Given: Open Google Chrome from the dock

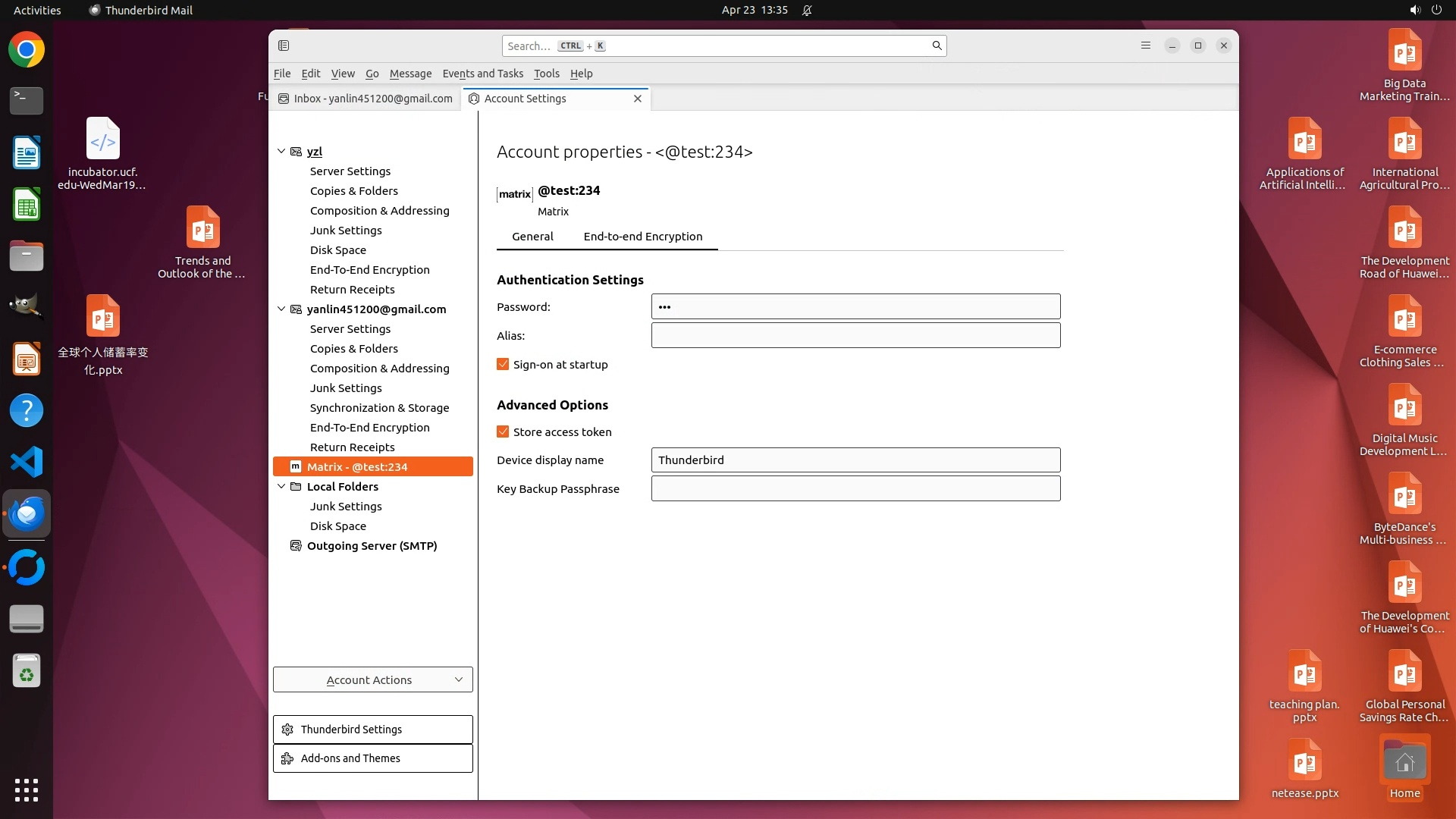Looking at the screenshot, I should click(27, 50).
